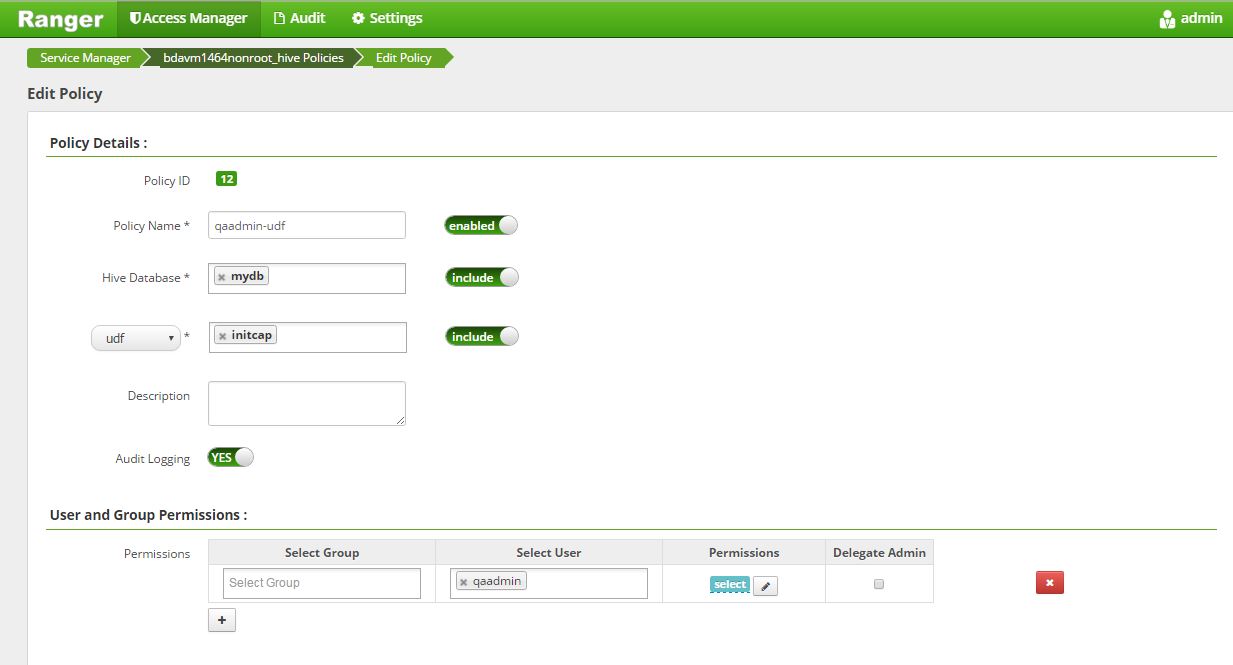Viewport: 1233px width, 665px height.
Task: Click the Ranger logo
Action: point(59,19)
